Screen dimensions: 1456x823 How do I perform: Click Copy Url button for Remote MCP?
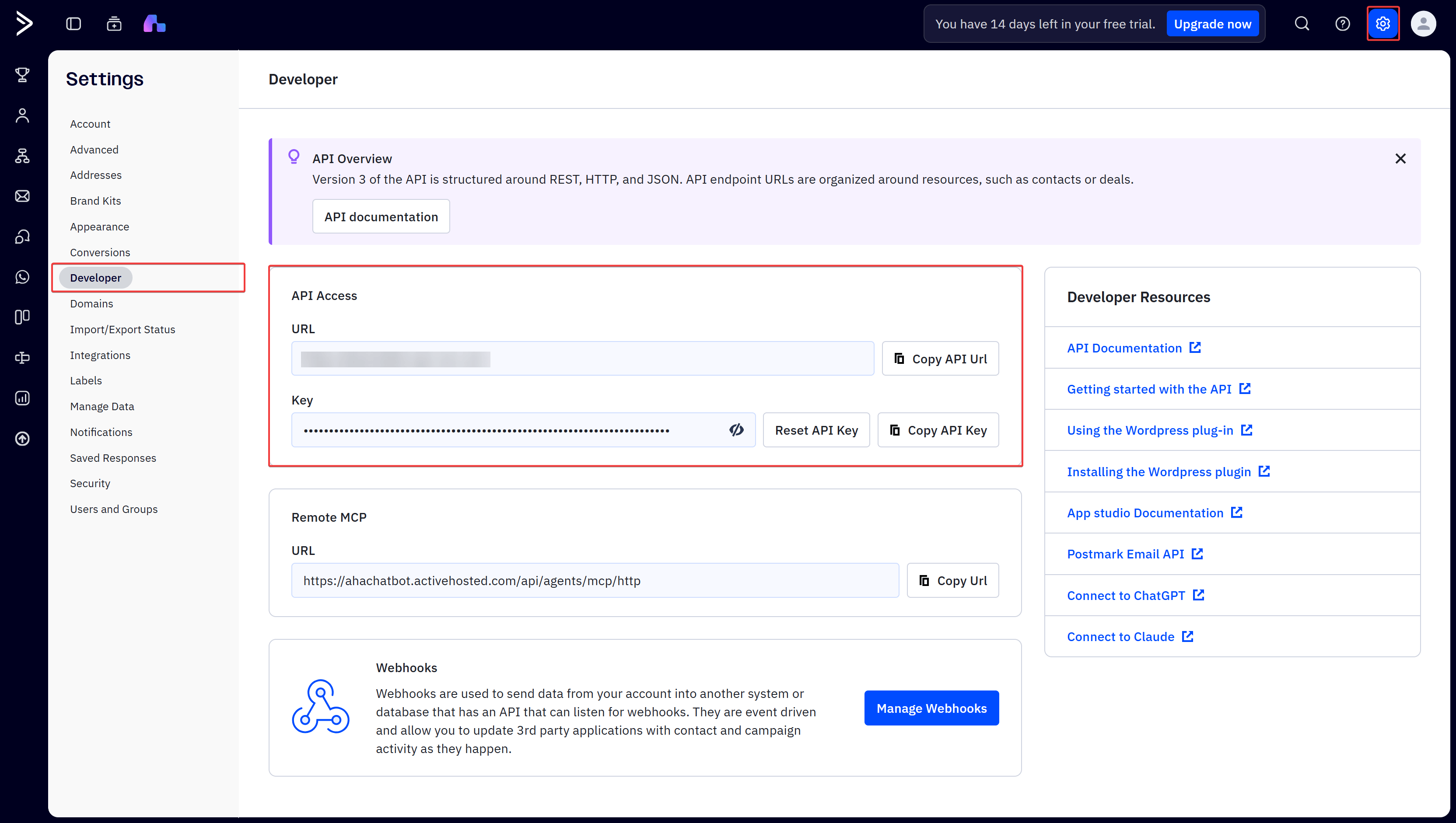[953, 580]
